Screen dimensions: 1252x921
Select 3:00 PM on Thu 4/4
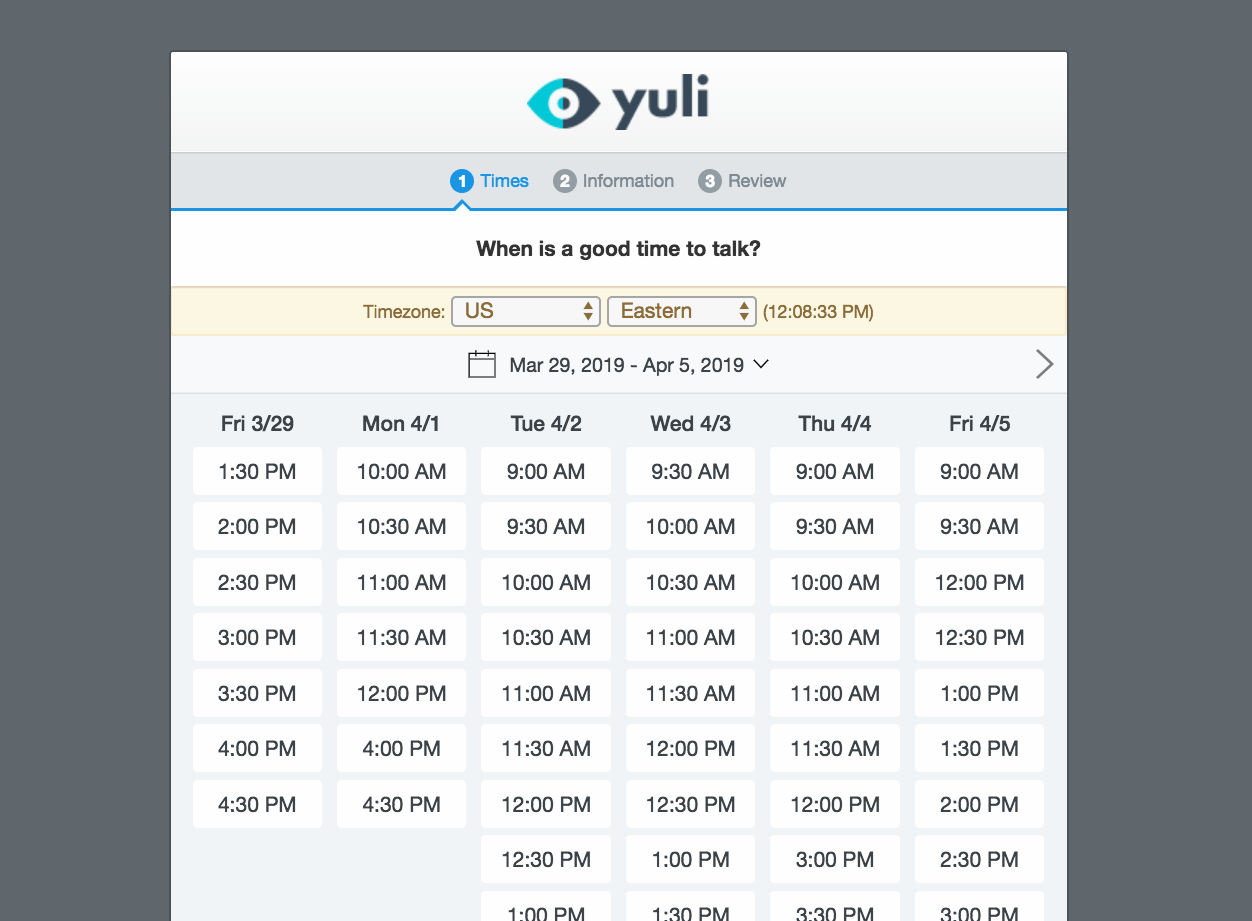tap(835, 859)
